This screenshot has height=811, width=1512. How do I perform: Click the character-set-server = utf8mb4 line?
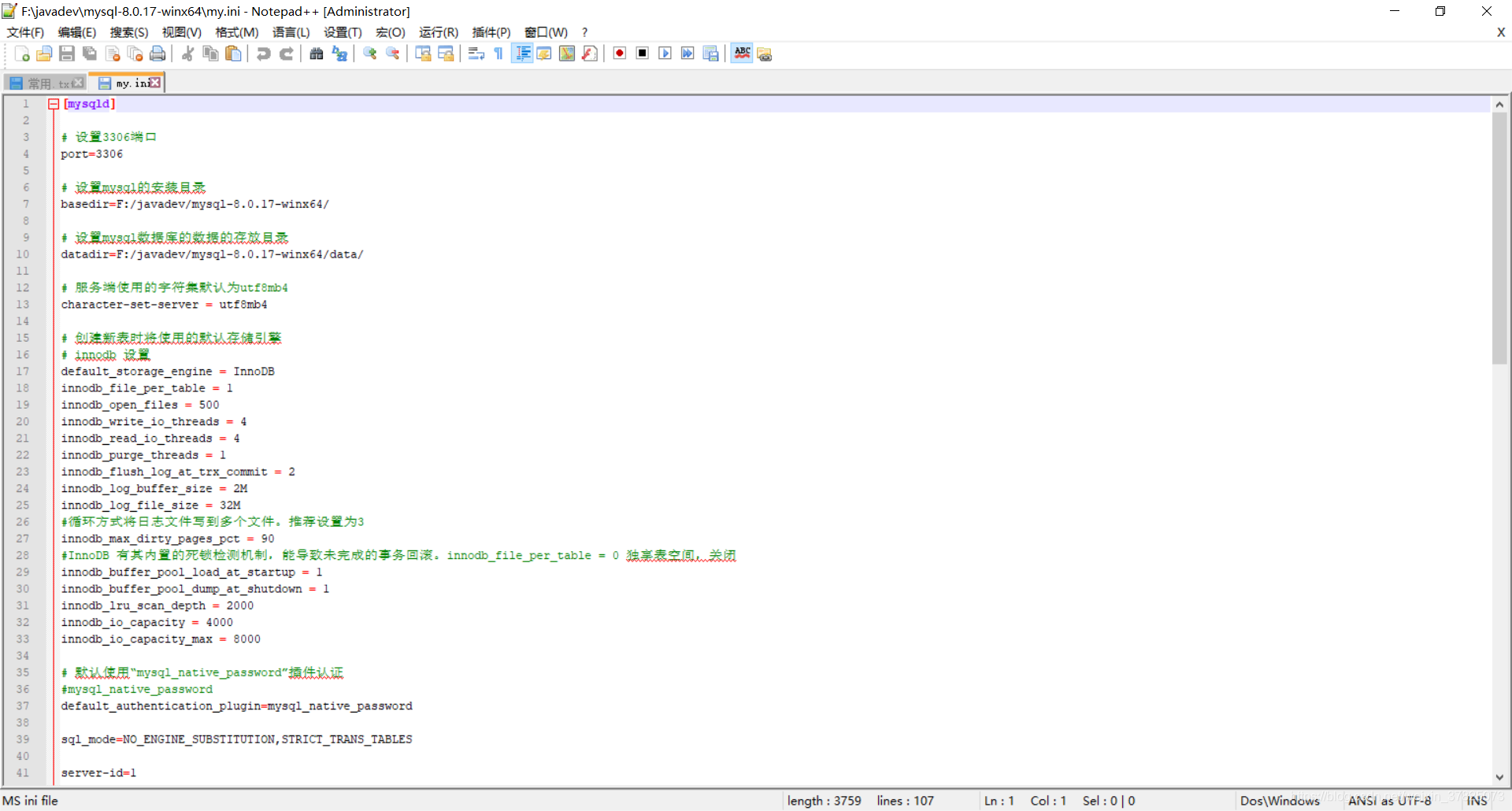(164, 305)
